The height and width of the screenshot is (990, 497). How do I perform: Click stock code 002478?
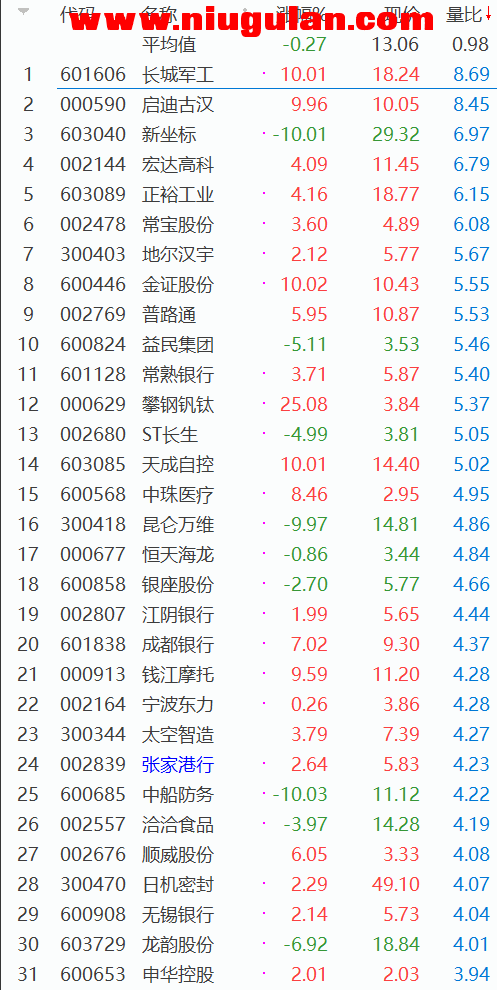pos(93,224)
